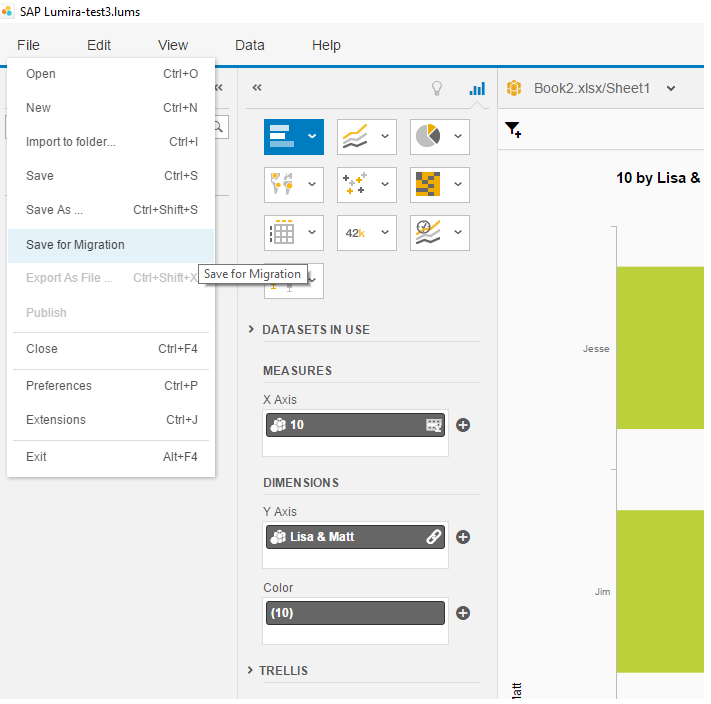Open the File menu
The image size is (711, 704).
pos(28,45)
